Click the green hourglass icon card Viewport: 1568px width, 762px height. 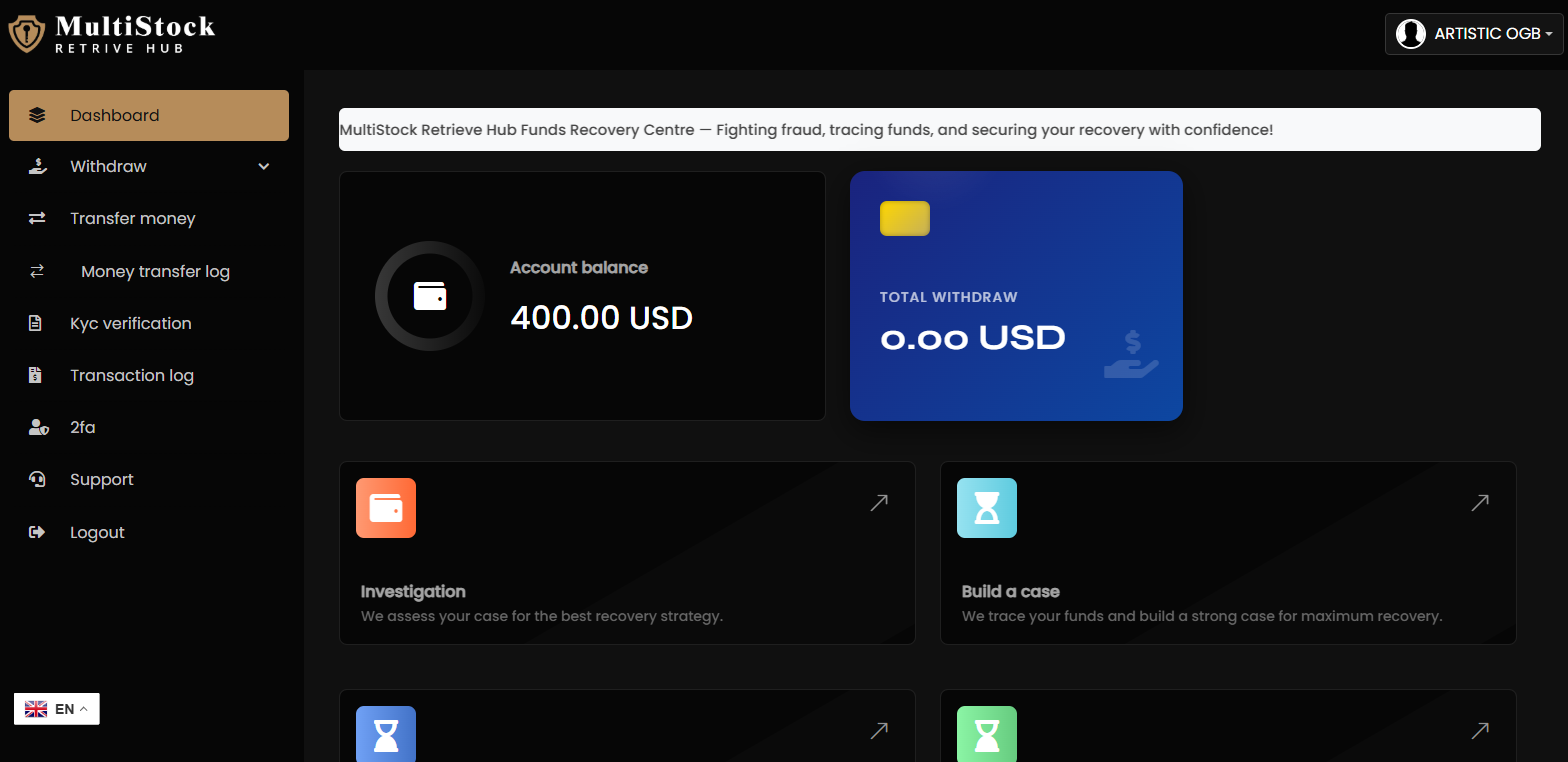(987, 734)
